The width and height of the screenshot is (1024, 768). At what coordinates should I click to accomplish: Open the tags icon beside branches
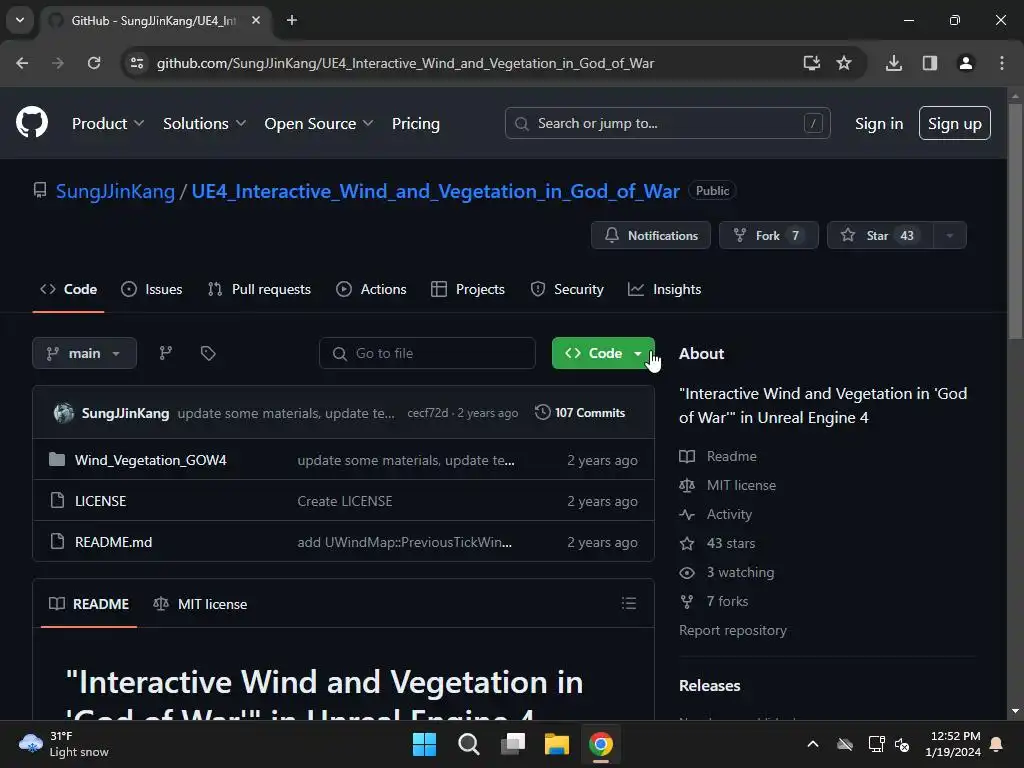pyautogui.click(x=208, y=353)
